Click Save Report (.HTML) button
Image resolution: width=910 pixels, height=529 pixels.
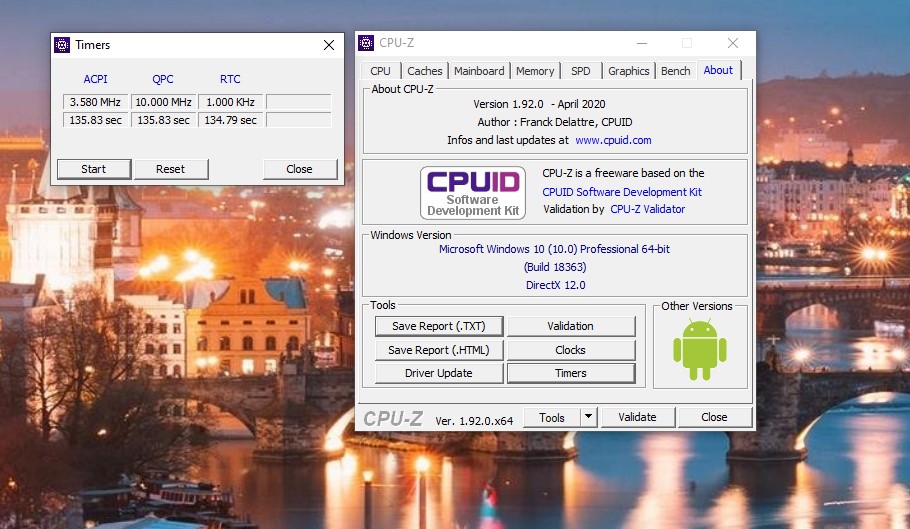(x=439, y=350)
